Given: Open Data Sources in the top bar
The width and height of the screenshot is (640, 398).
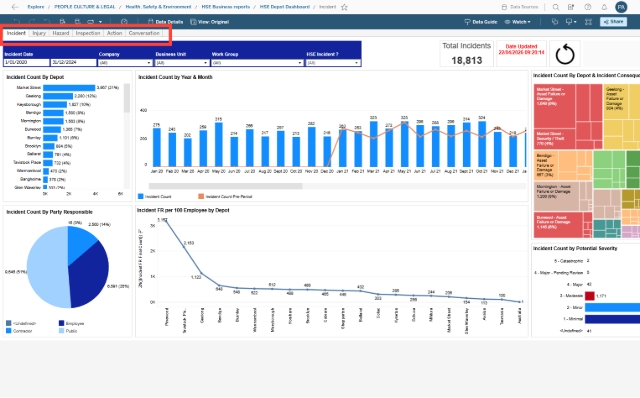Looking at the screenshot, I should coord(520,7).
